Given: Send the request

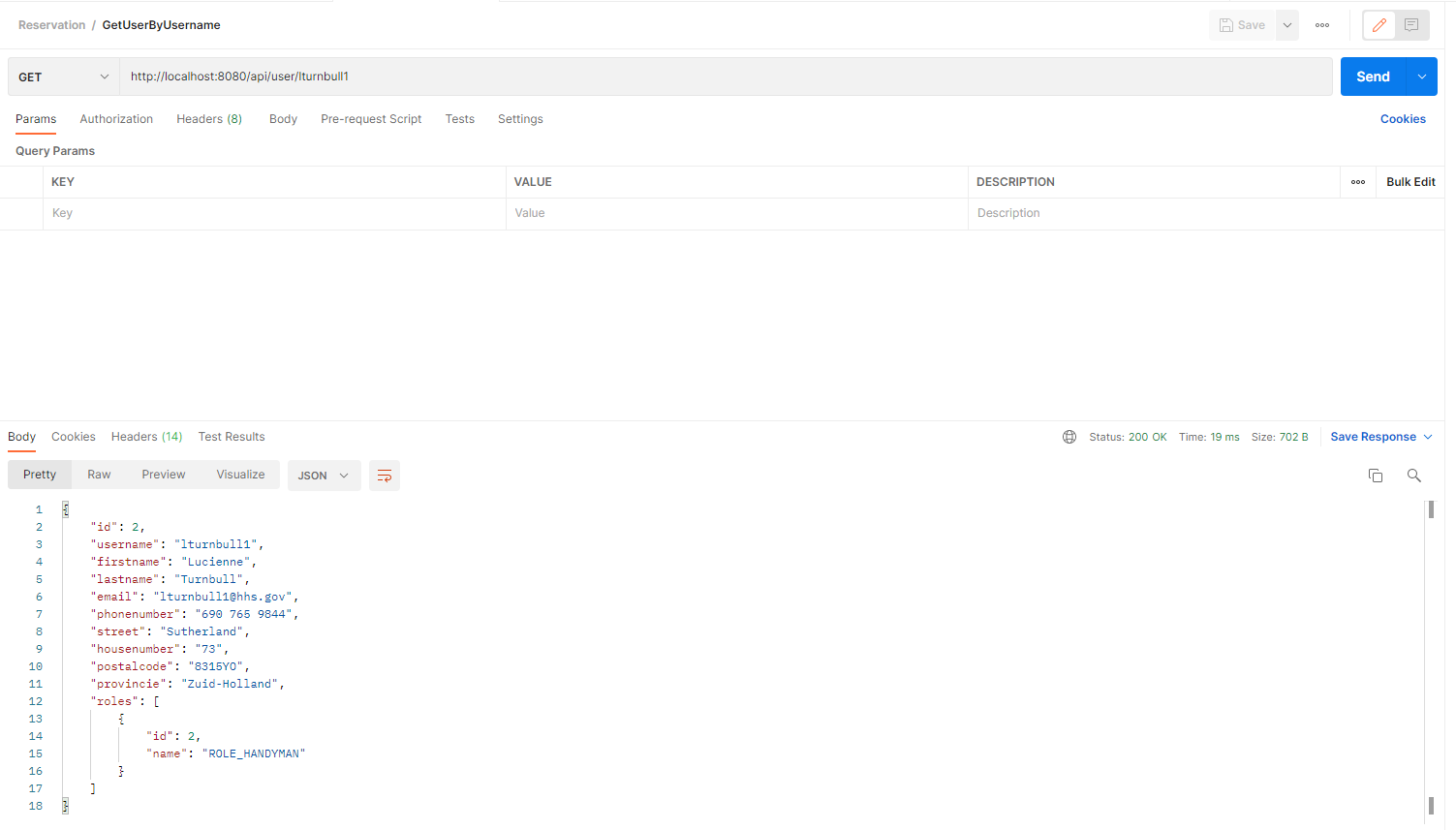Looking at the screenshot, I should pos(1373,77).
